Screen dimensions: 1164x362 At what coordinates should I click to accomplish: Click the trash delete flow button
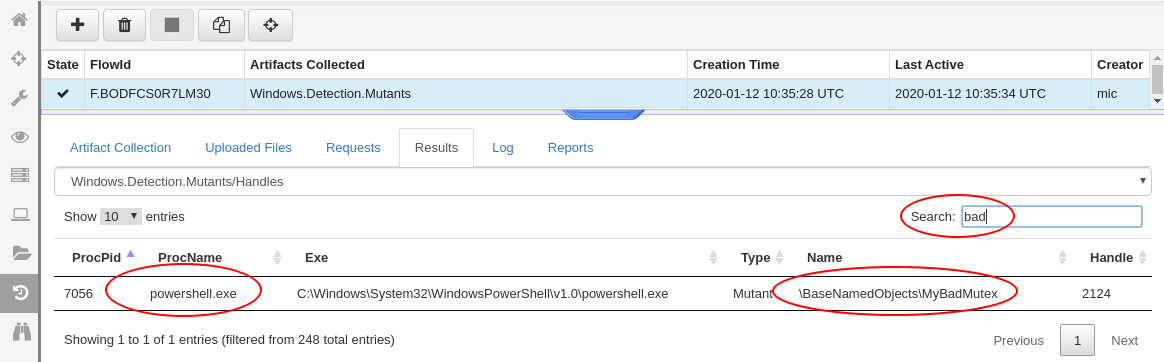(x=125, y=25)
